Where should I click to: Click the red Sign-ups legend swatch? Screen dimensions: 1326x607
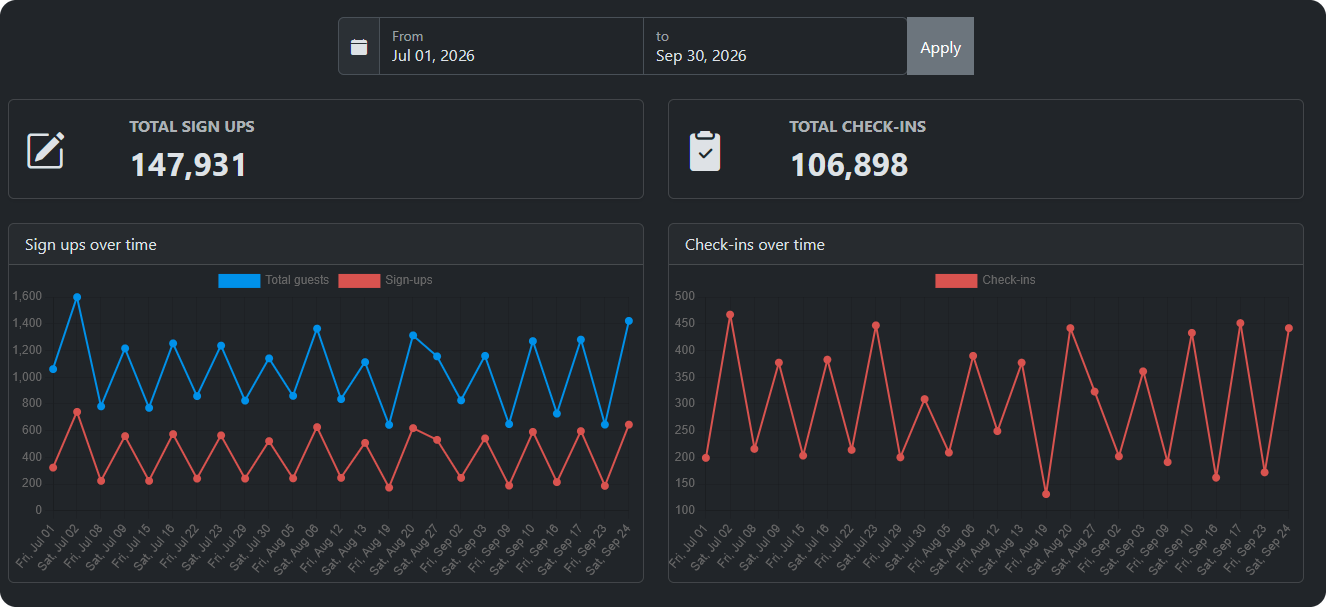[x=359, y=280]
